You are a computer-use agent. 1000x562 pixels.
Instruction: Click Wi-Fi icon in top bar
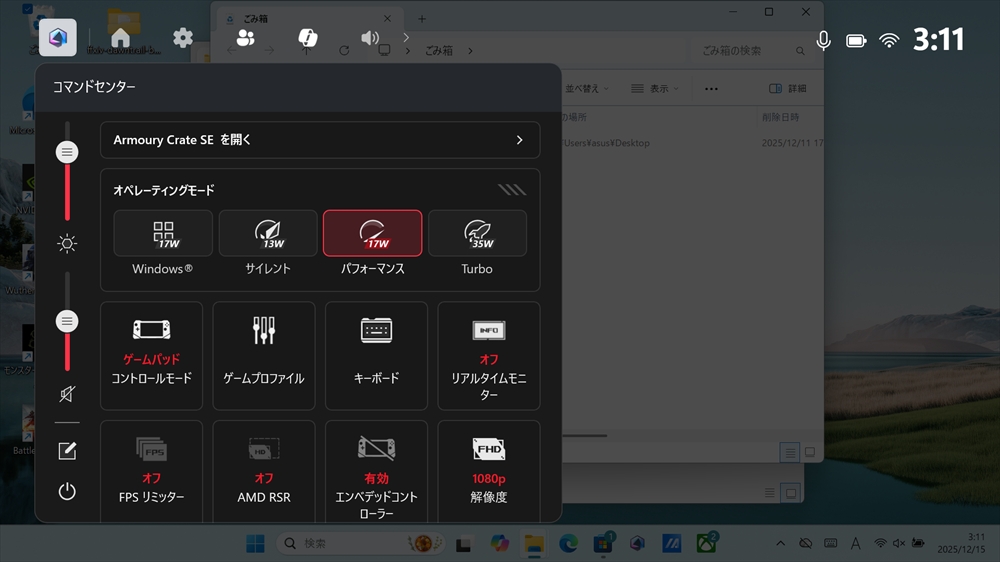point(889,40)
